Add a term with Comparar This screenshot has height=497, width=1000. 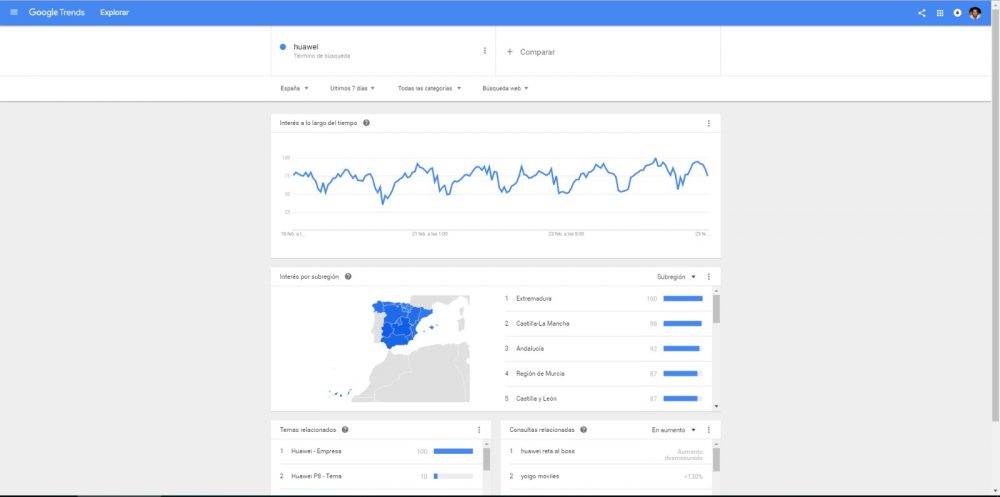(608, 52)
